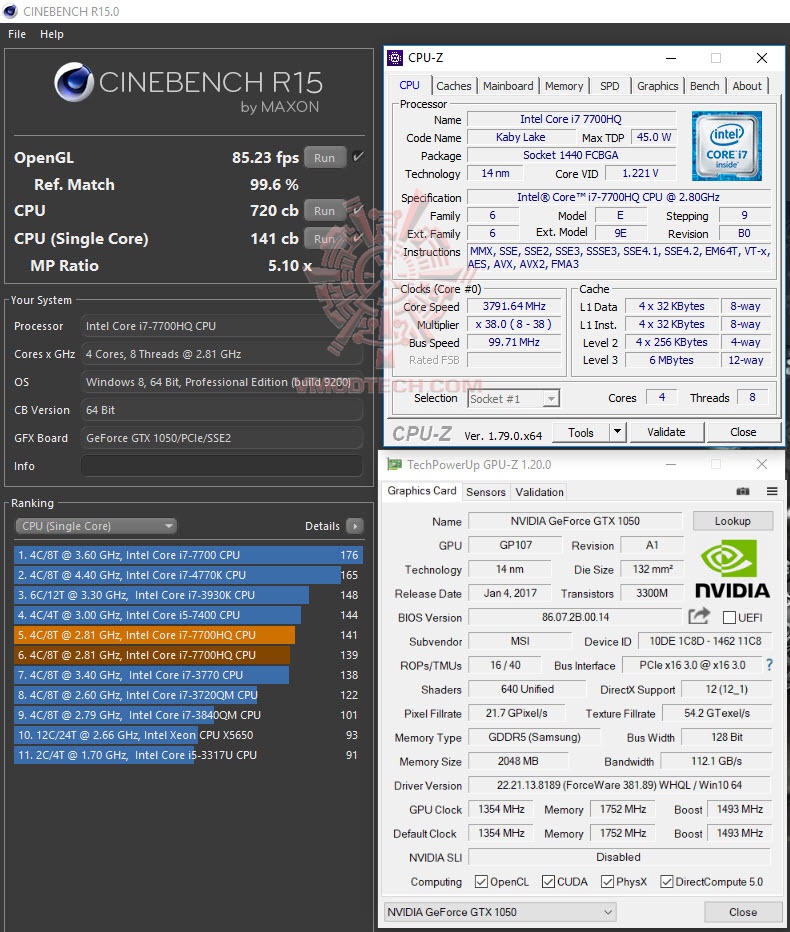The height and width of the screenshot is (932, 790).
Task: Select the Graphics Card tab in GPU-Z
Action: (422, 490)
